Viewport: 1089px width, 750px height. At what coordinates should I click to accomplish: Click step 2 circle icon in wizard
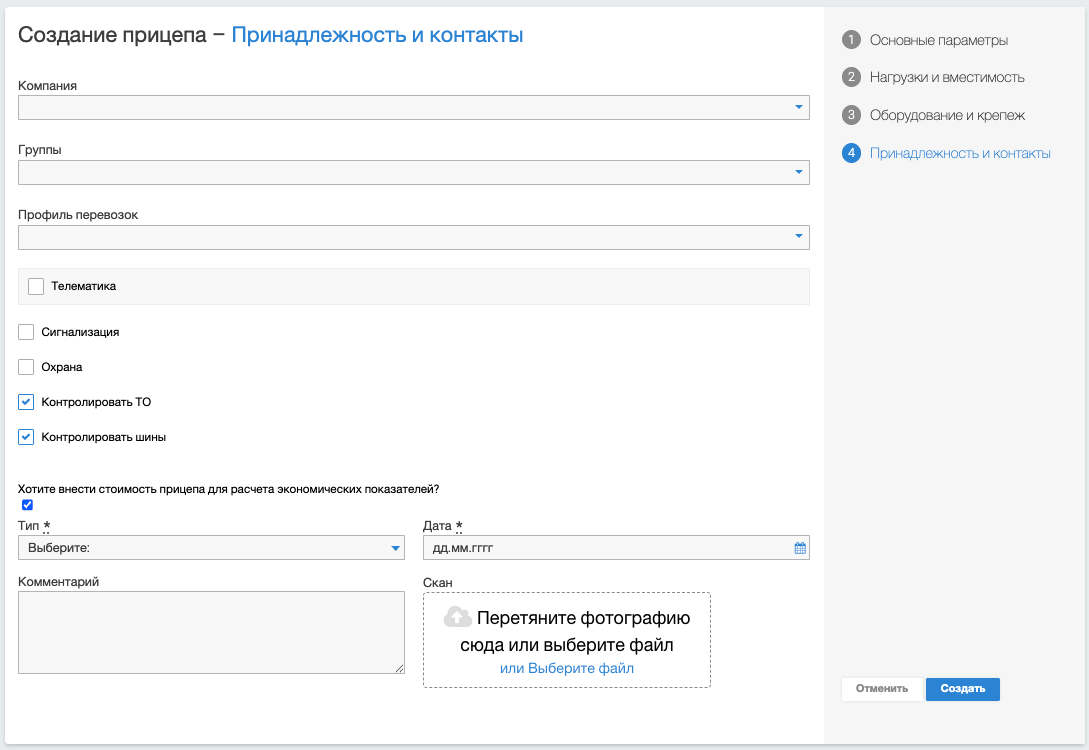tap(852, 77)
